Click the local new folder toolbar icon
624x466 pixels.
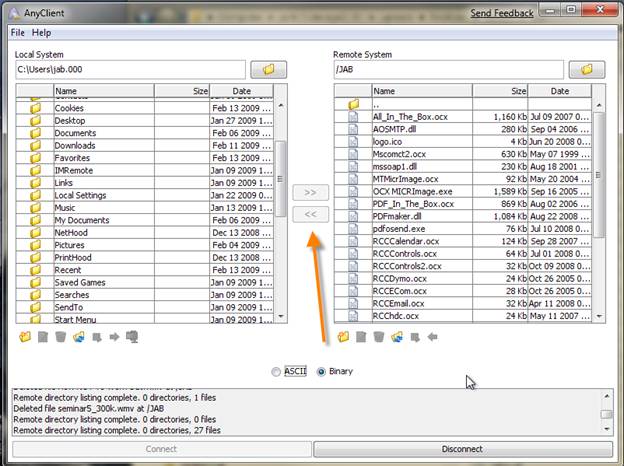(25, 337)
